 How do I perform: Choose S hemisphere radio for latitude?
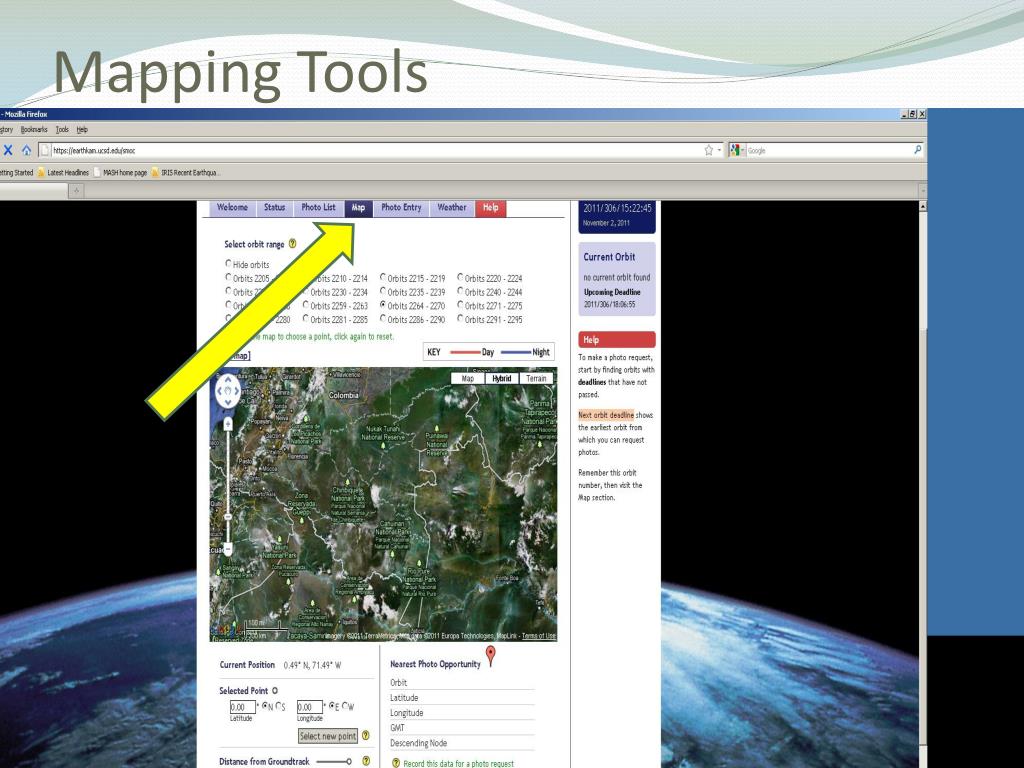[x=278, y=706]
